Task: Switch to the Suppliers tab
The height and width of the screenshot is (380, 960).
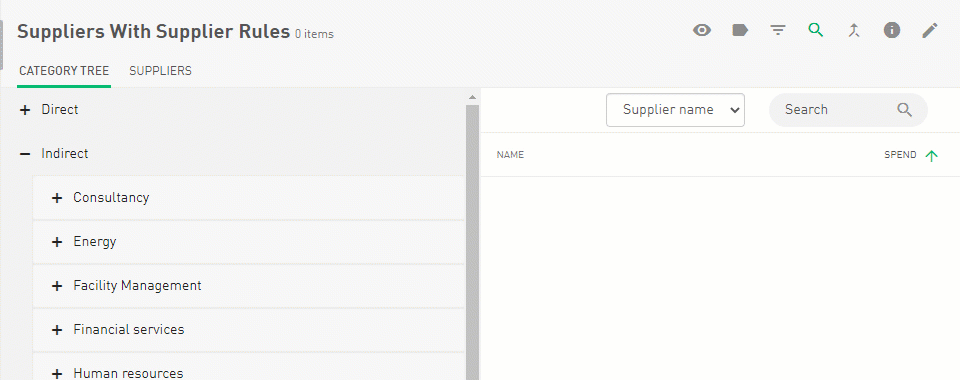Action: 160,71
